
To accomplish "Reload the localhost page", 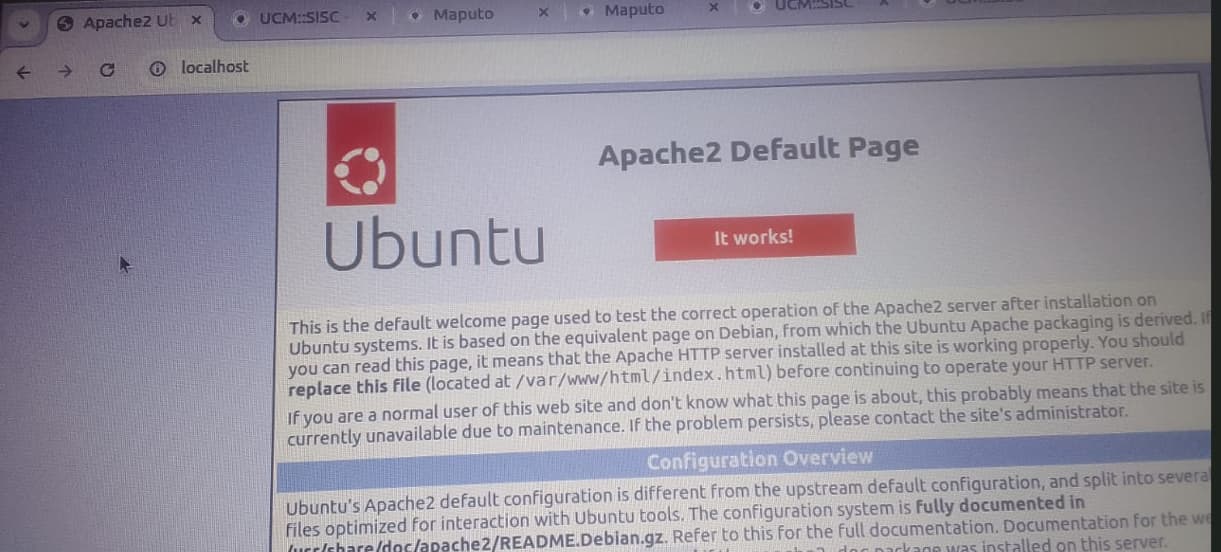I will coord(108,71).
